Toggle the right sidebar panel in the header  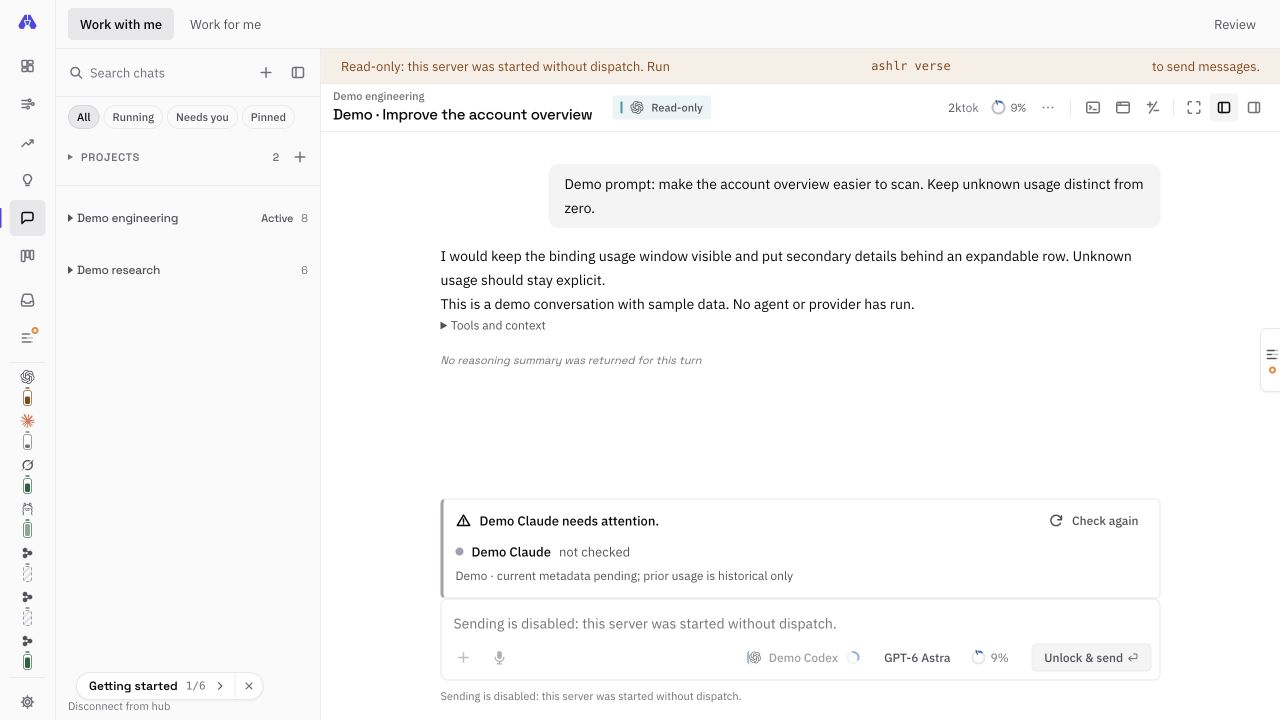click(x=1254, y=107)
